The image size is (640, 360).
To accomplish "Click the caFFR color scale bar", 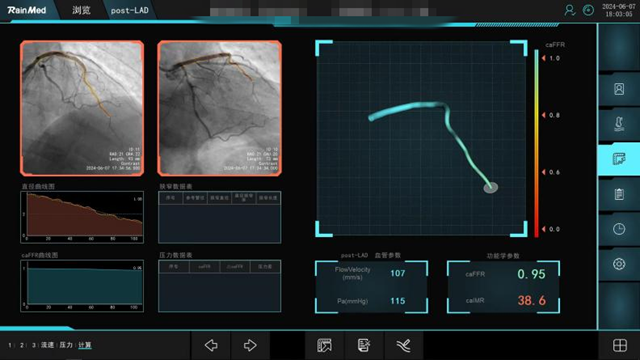I will coord(536,143).
